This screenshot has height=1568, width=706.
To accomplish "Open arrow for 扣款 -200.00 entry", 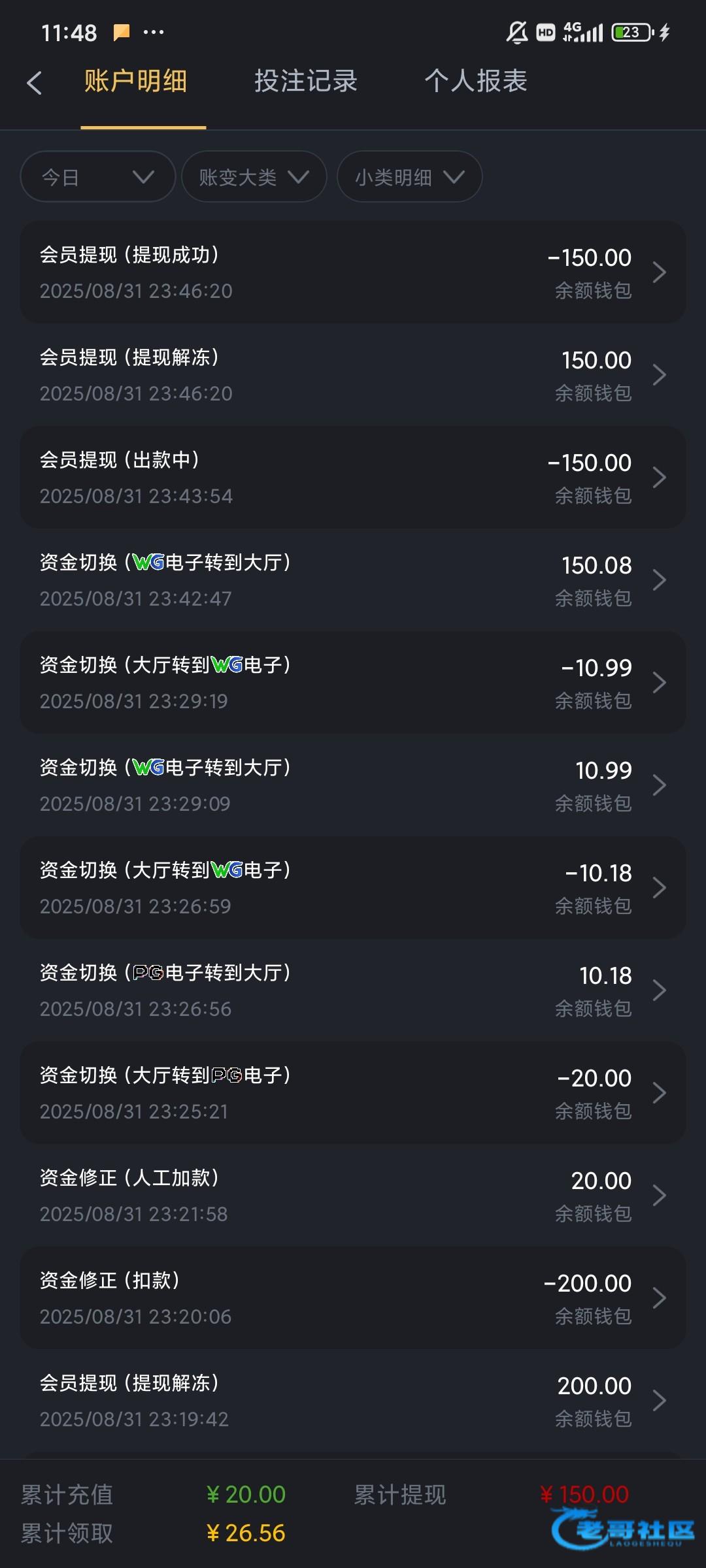I will tap(659, 1298).
